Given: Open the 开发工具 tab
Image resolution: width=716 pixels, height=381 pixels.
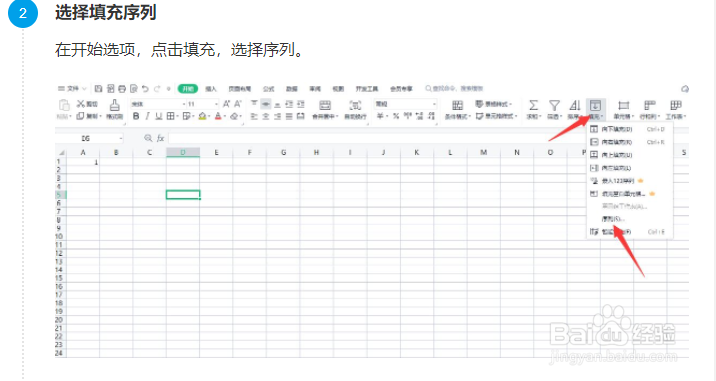Looking at the screenshot, I should click(x=367, y=89).
